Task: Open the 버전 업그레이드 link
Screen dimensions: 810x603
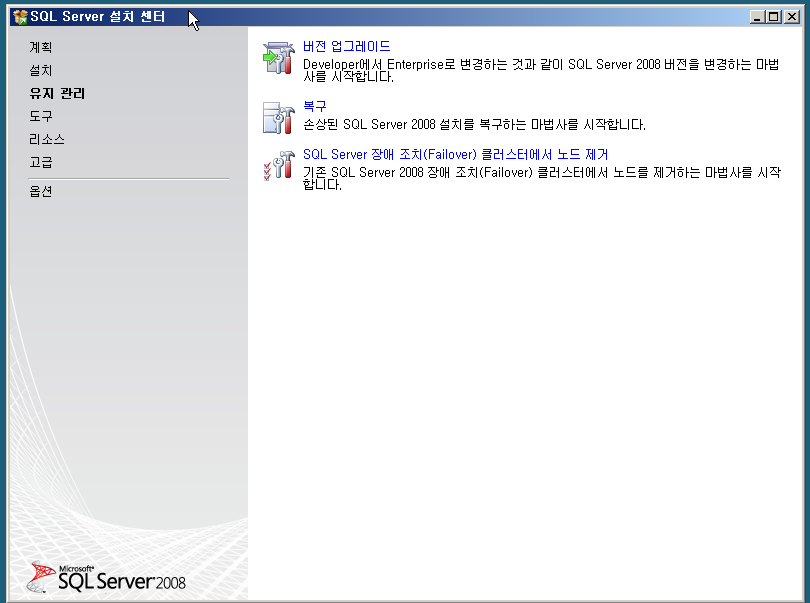Action: click(x=347, y=47)
